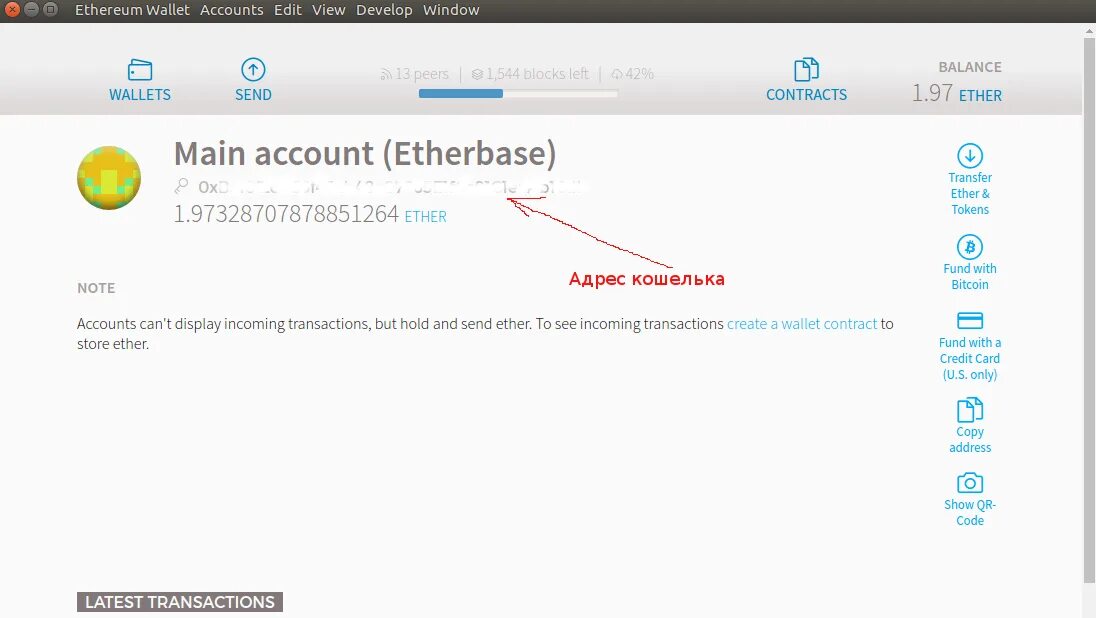Open the View menu
1096x618 pixels.
(329, 10)
